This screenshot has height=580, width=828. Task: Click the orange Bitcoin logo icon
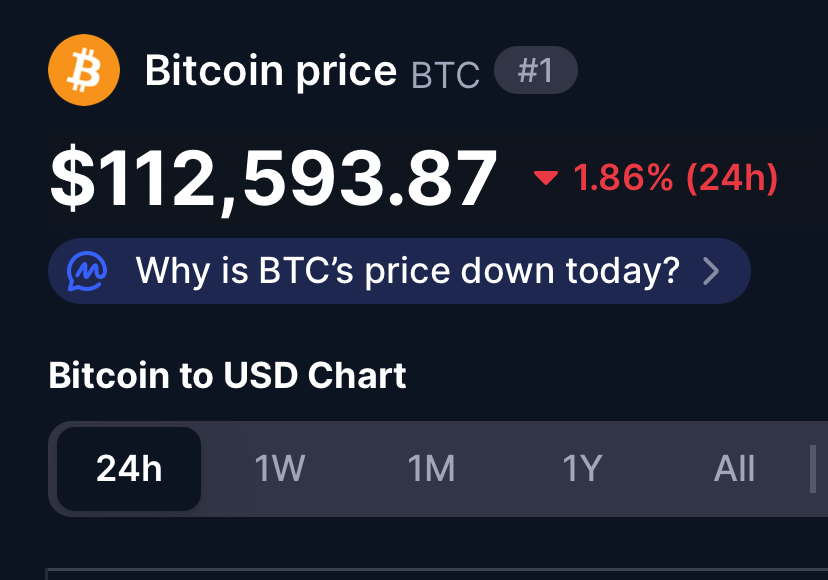[84, 70]
